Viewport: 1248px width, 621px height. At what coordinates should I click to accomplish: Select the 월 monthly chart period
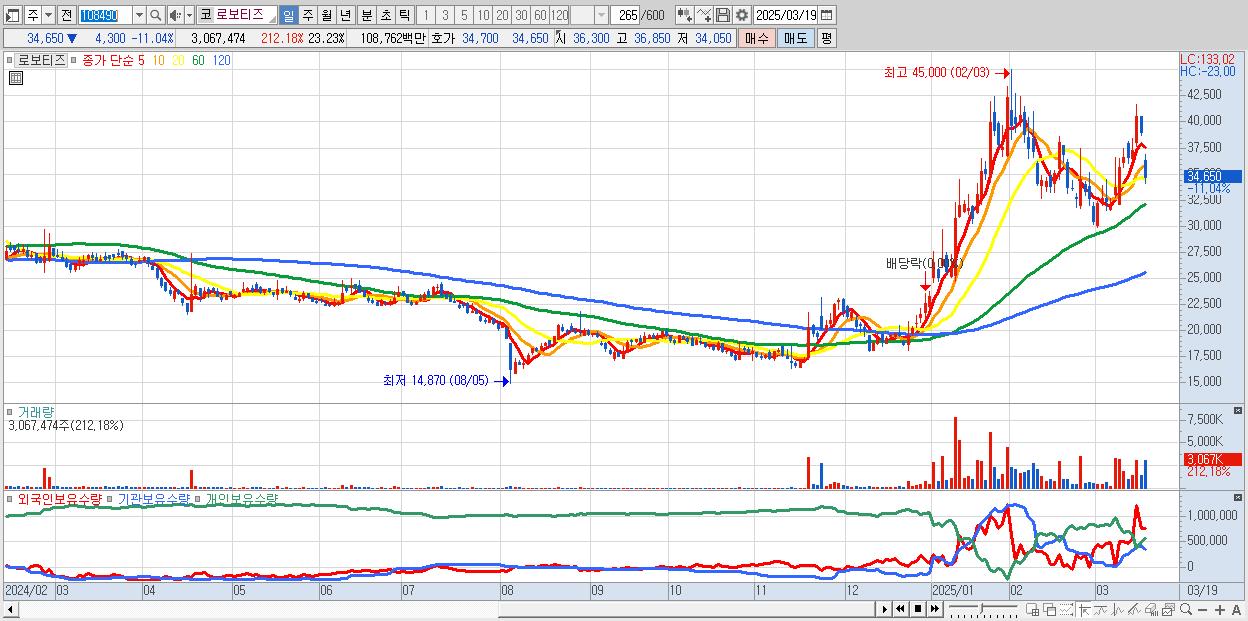point(326,16)
